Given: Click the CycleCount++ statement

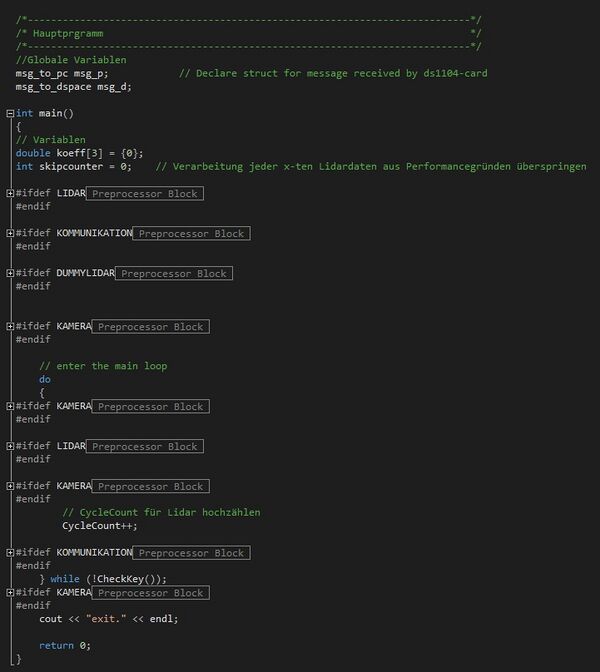Looking at the screenshot, I should pyautogui.click(x=99, y=525).
